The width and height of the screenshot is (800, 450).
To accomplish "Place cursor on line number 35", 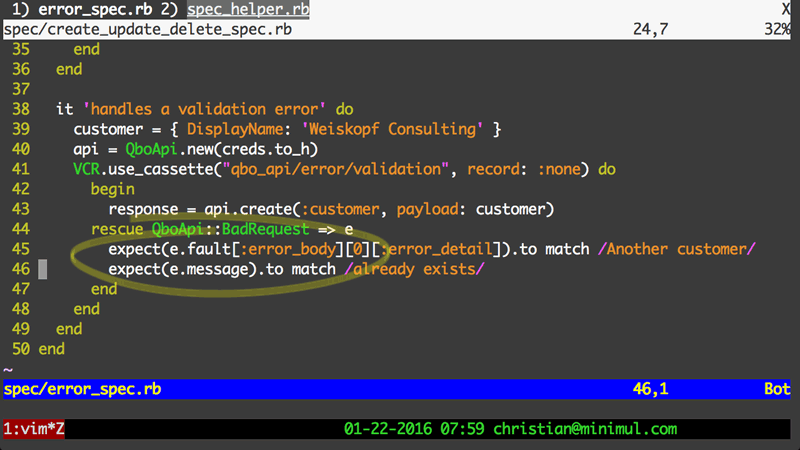I will 21,49.
